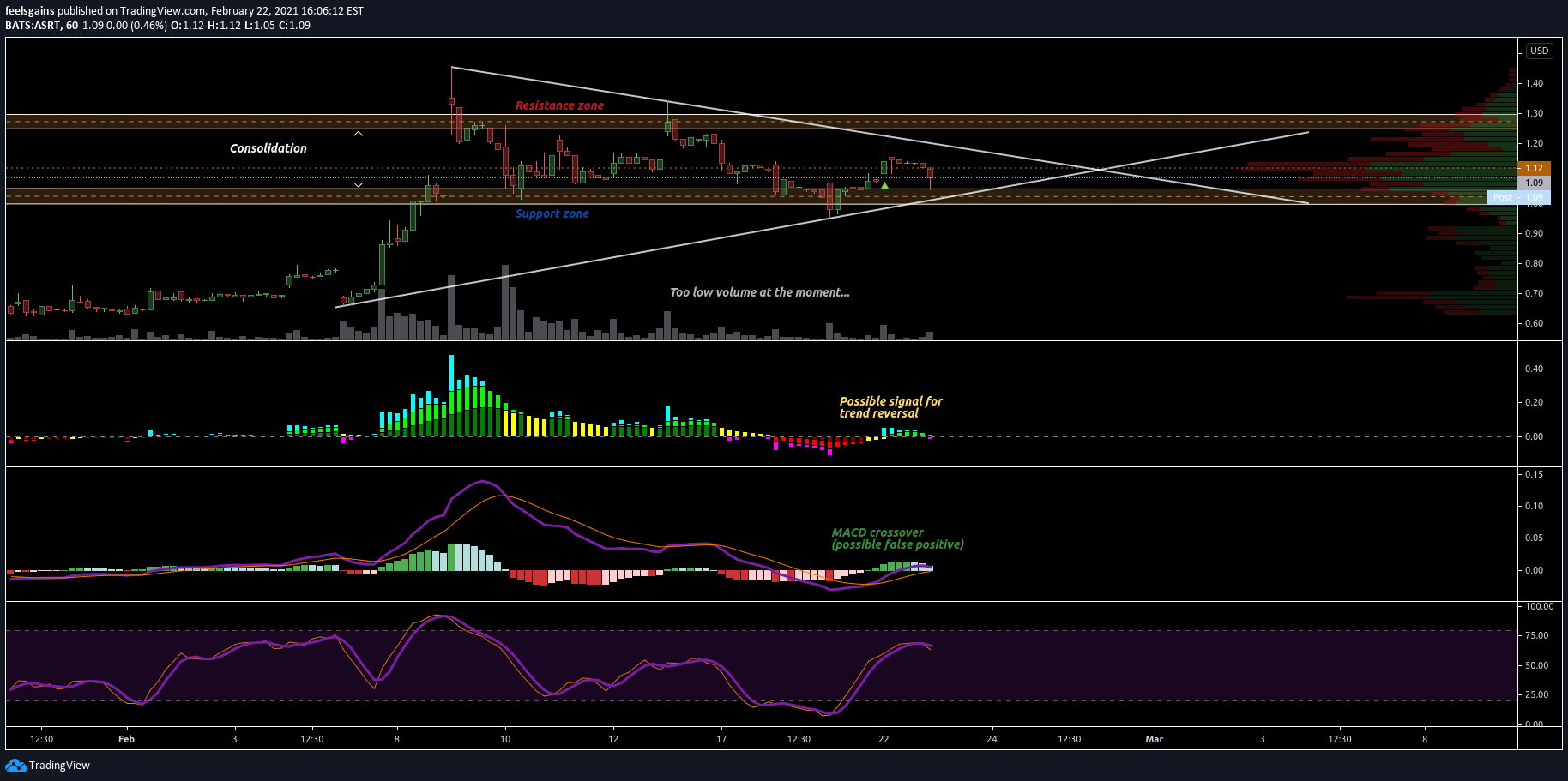The height and width of the screenshot is (781, 1568).
Task: Click the '17' date label on the time axis
Action: pyautogui.click(x=721, y=739)
